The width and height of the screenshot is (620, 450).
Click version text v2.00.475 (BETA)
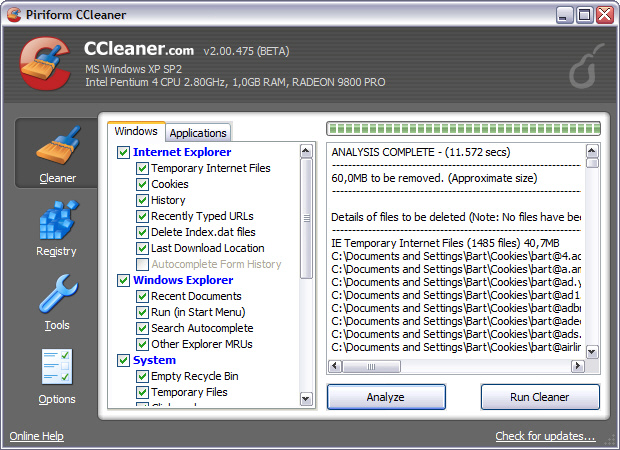coord(246,51)
